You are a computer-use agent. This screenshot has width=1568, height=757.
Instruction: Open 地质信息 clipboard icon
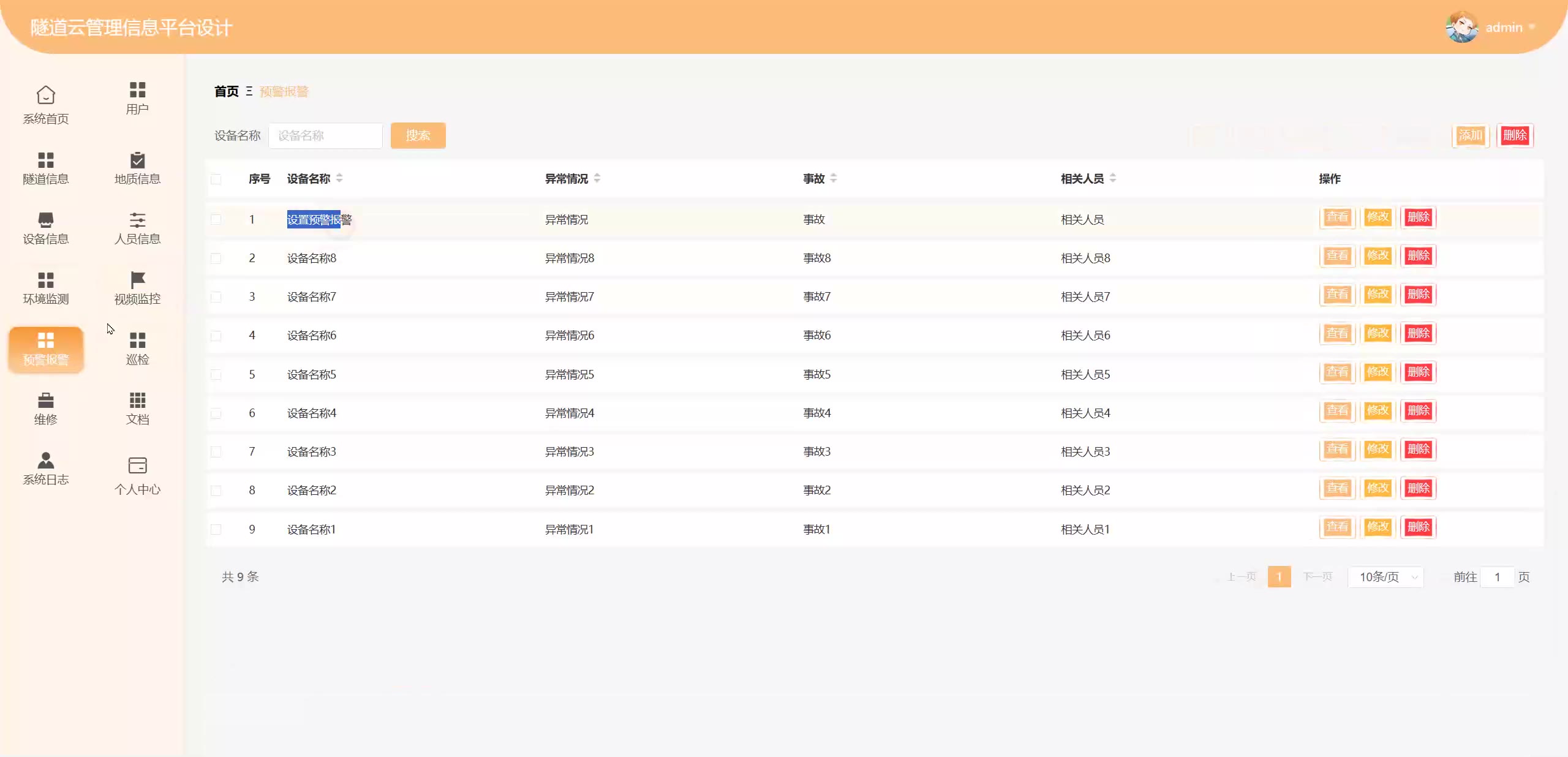(x=137, y=160)
